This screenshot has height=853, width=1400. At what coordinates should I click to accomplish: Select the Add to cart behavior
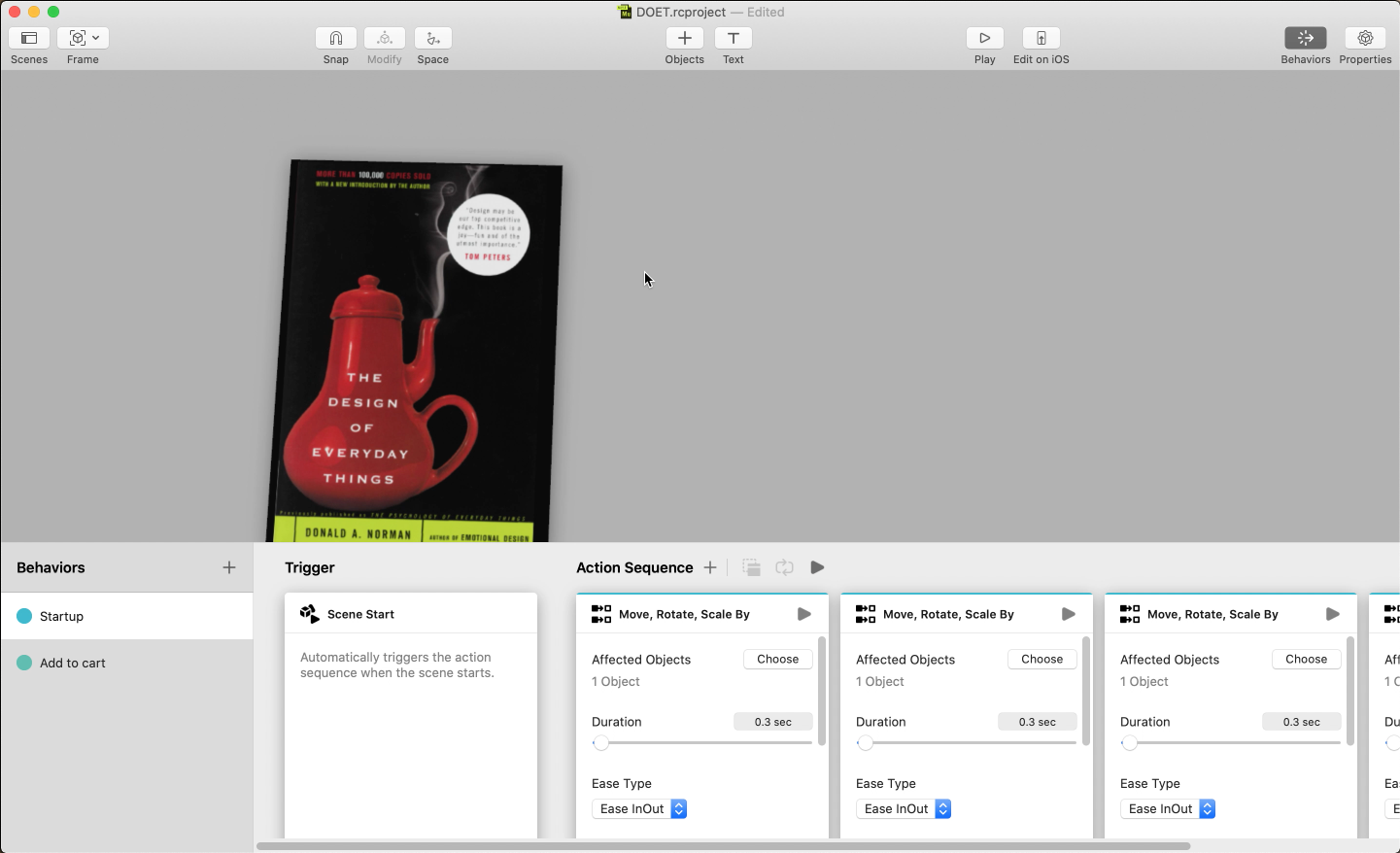click(127, 663)
